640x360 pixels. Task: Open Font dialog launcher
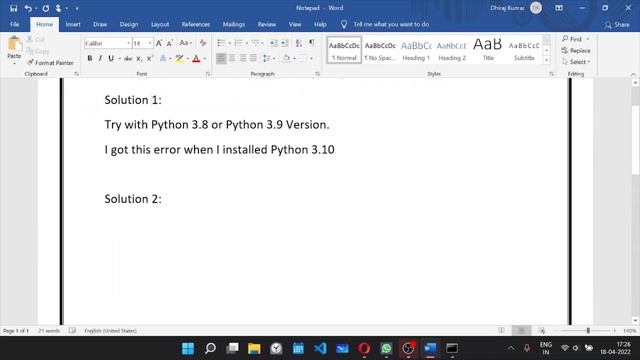[208, 74]
